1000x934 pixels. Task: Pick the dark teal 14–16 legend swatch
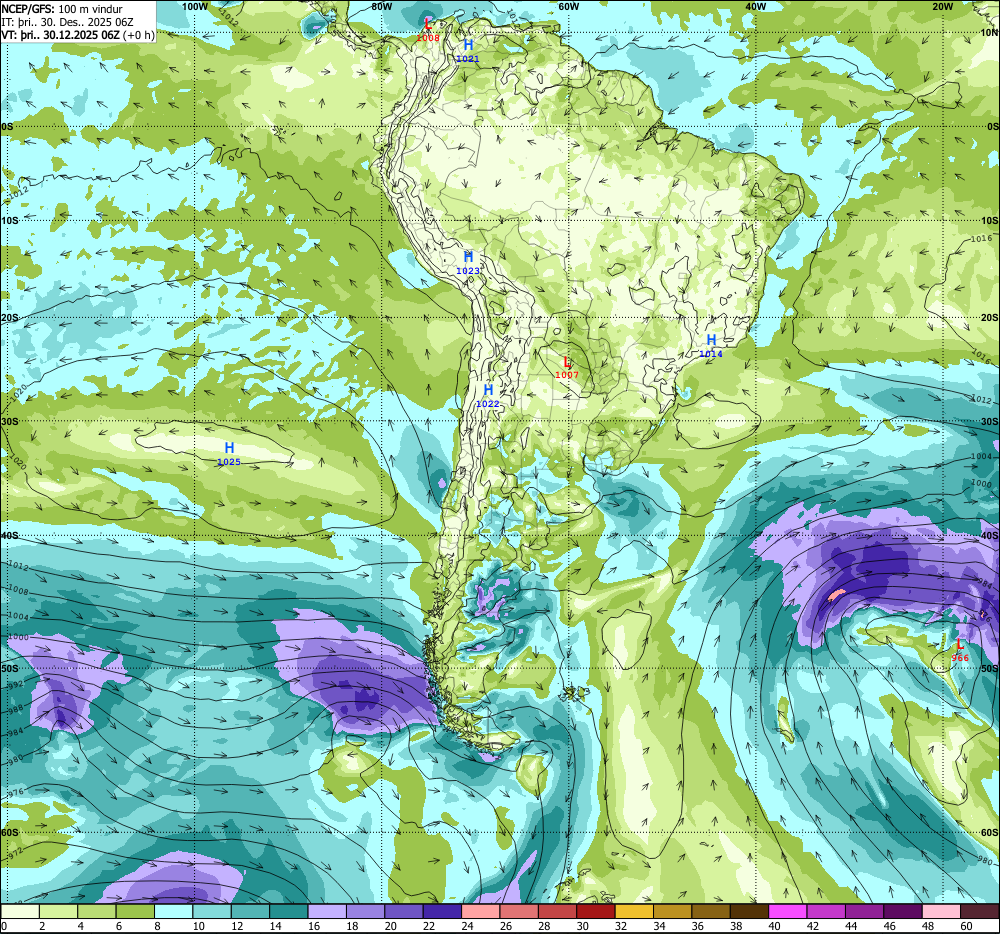pyautogui.click(x=289, y=911)
